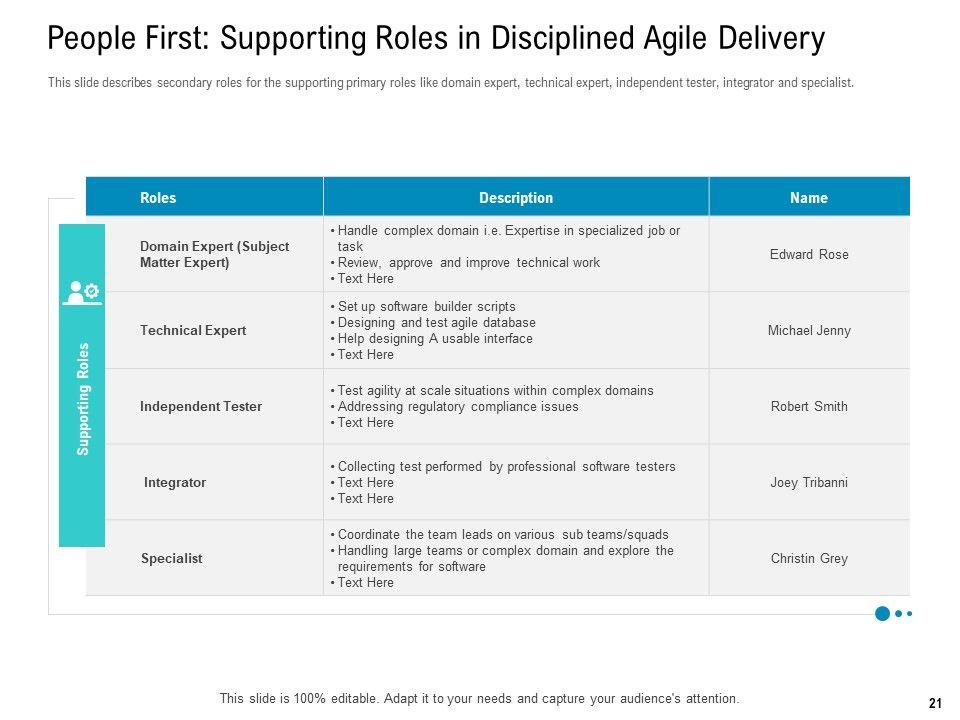Click the name Christin Grey

click(x=809, y=559)
